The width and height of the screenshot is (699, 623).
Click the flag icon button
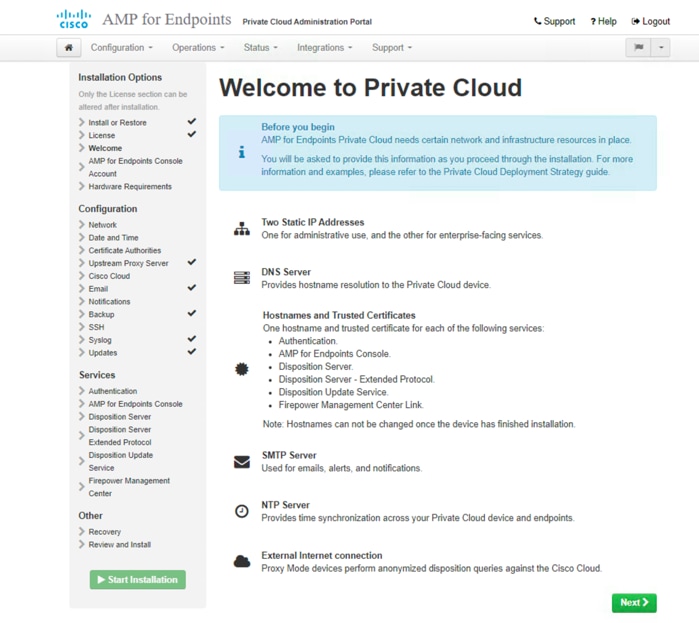(638, 48)
